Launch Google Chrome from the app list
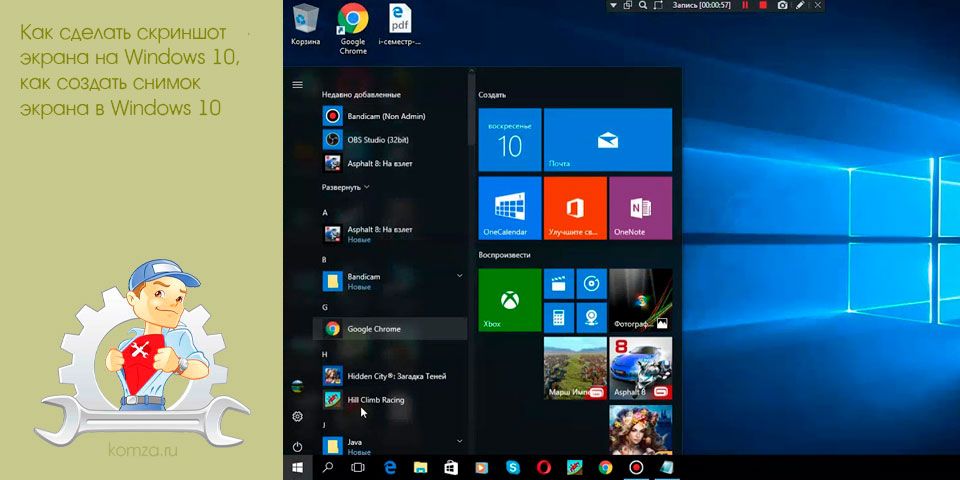This screenshot has height=480, width=960. tap(389, 329)
